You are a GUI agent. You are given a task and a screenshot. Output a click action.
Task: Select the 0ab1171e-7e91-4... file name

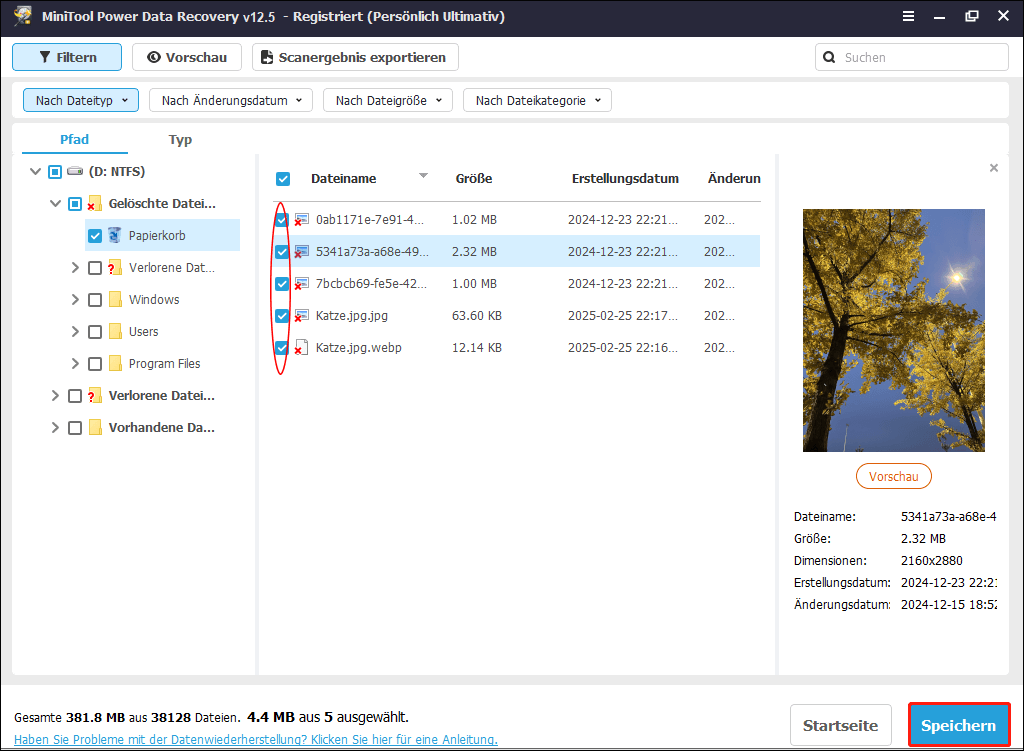[370, 220]
